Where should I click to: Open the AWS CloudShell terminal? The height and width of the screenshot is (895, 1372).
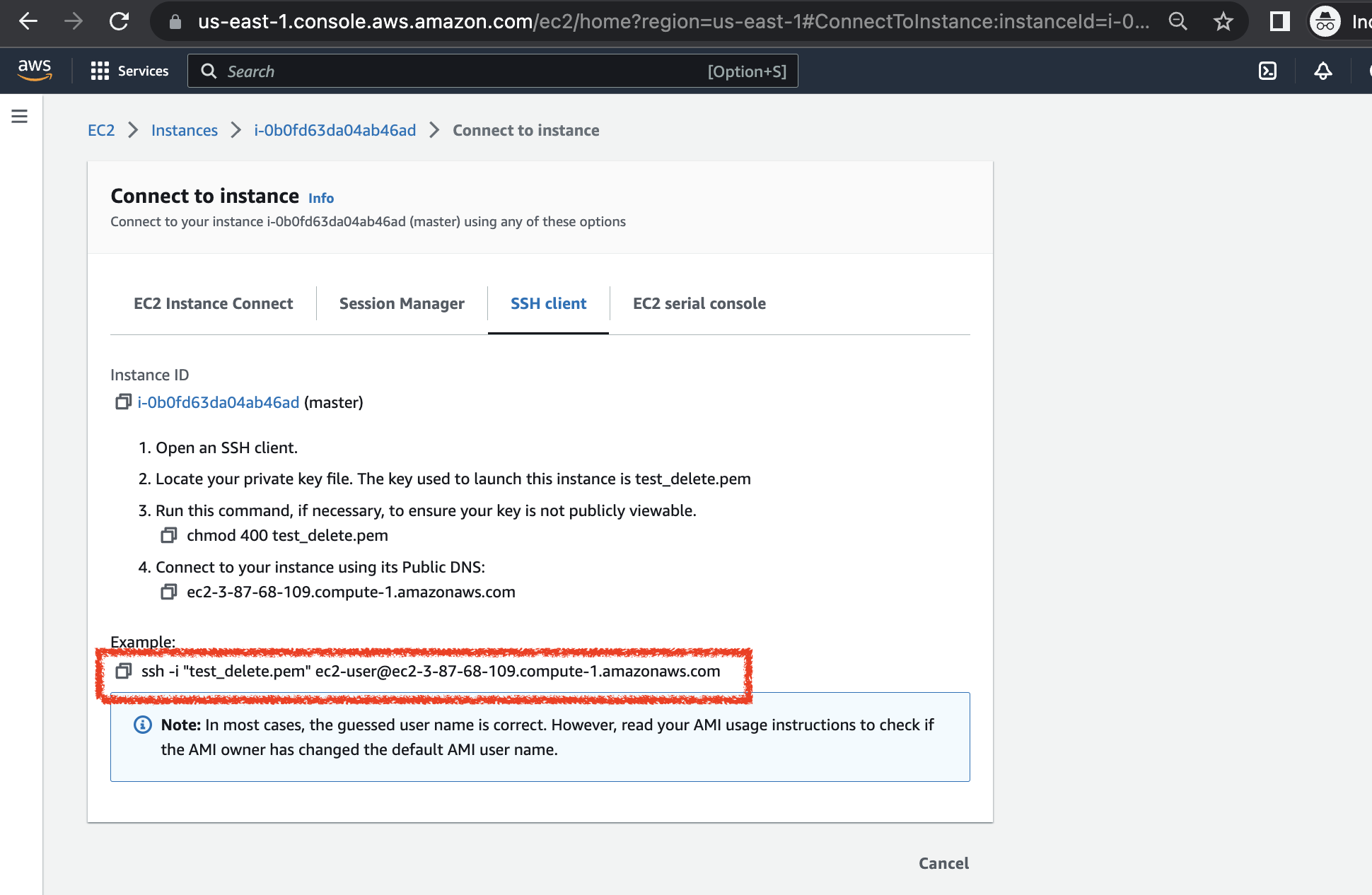click(1268, 71)
